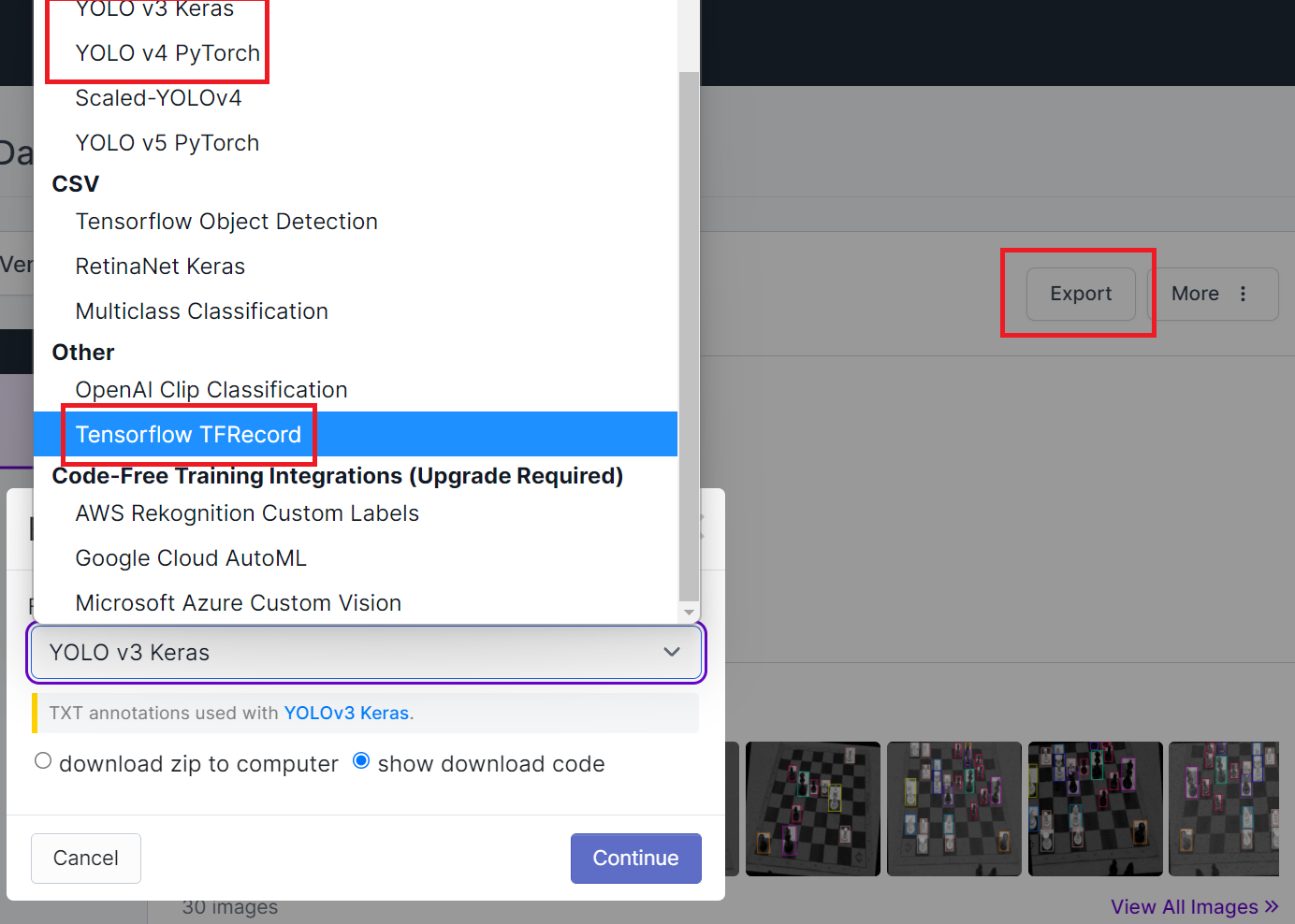The width and height of the screenshot is (1295, 924).
Task: Click the Export button
Action: (x=1081, y=294)
